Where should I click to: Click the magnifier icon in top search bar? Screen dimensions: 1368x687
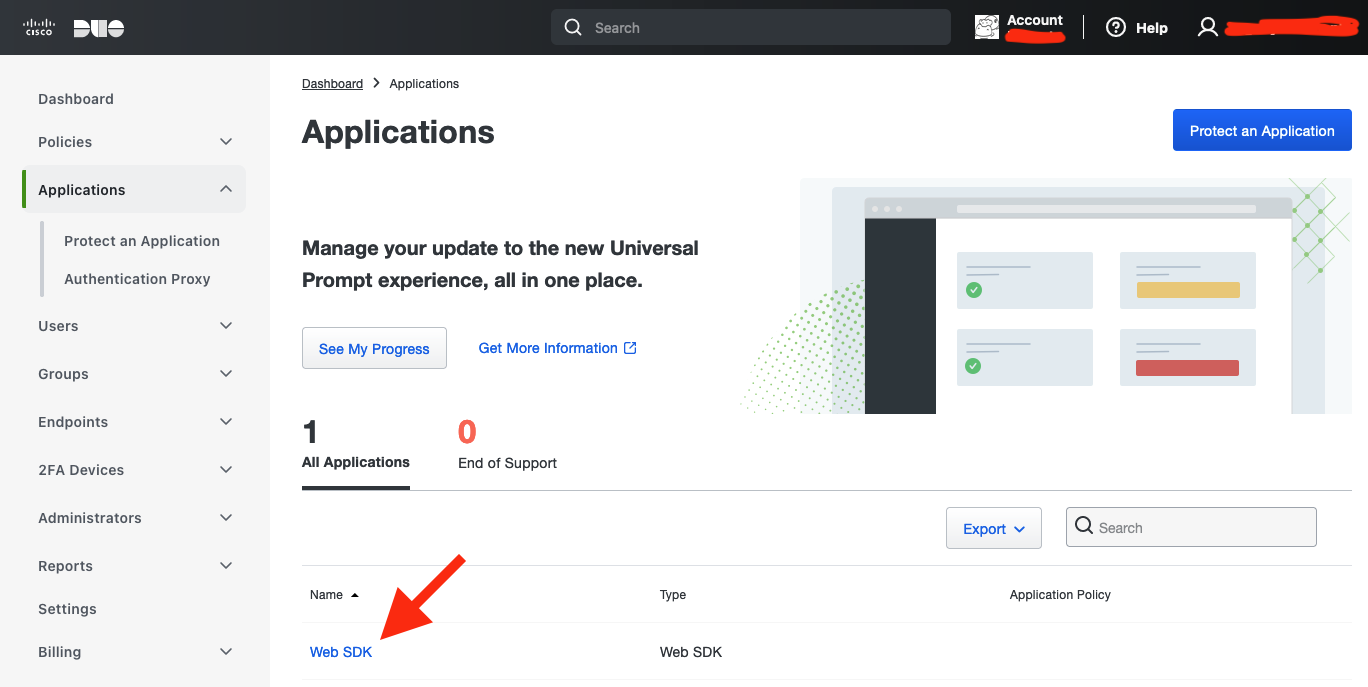pyautogui.click(x=573, y=28)
